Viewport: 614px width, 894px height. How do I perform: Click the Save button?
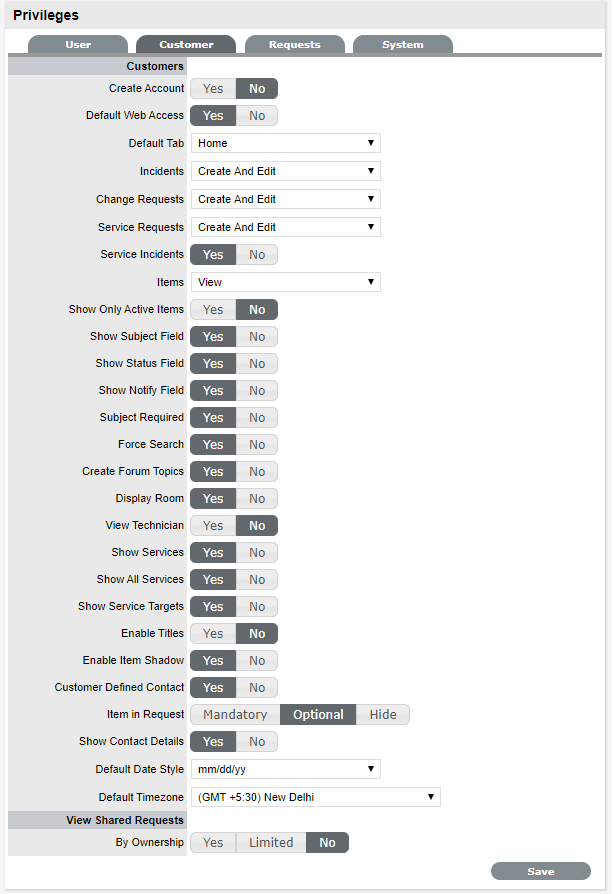click(x=540, y=872)
